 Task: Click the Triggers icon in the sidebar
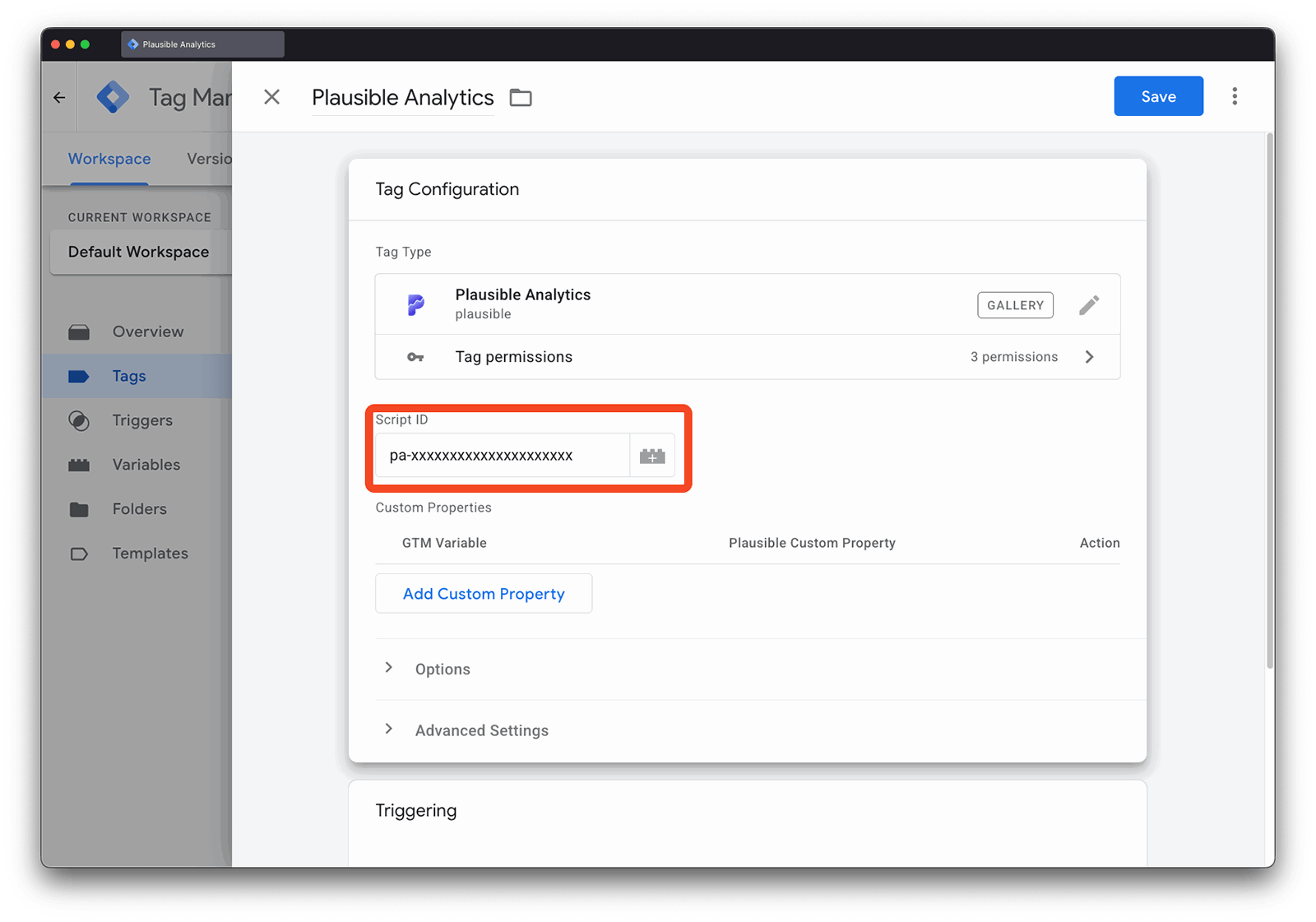point(80,420)
